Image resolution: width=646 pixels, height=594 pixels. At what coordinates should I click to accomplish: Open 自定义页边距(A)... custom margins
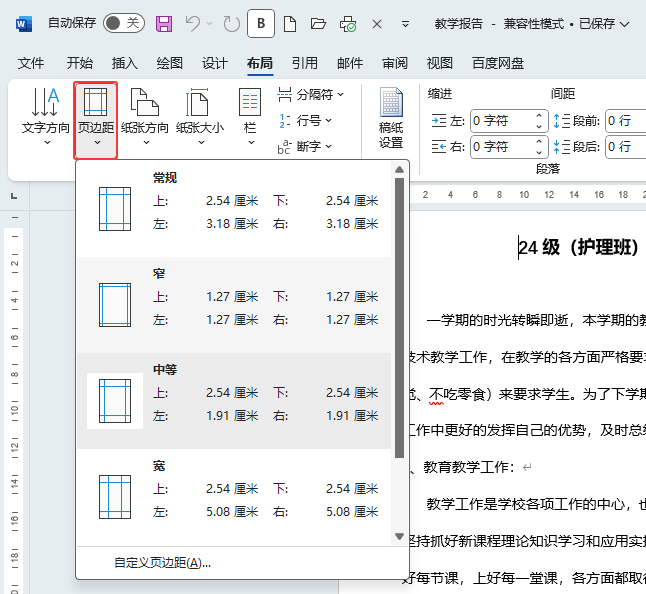point(162,563)
